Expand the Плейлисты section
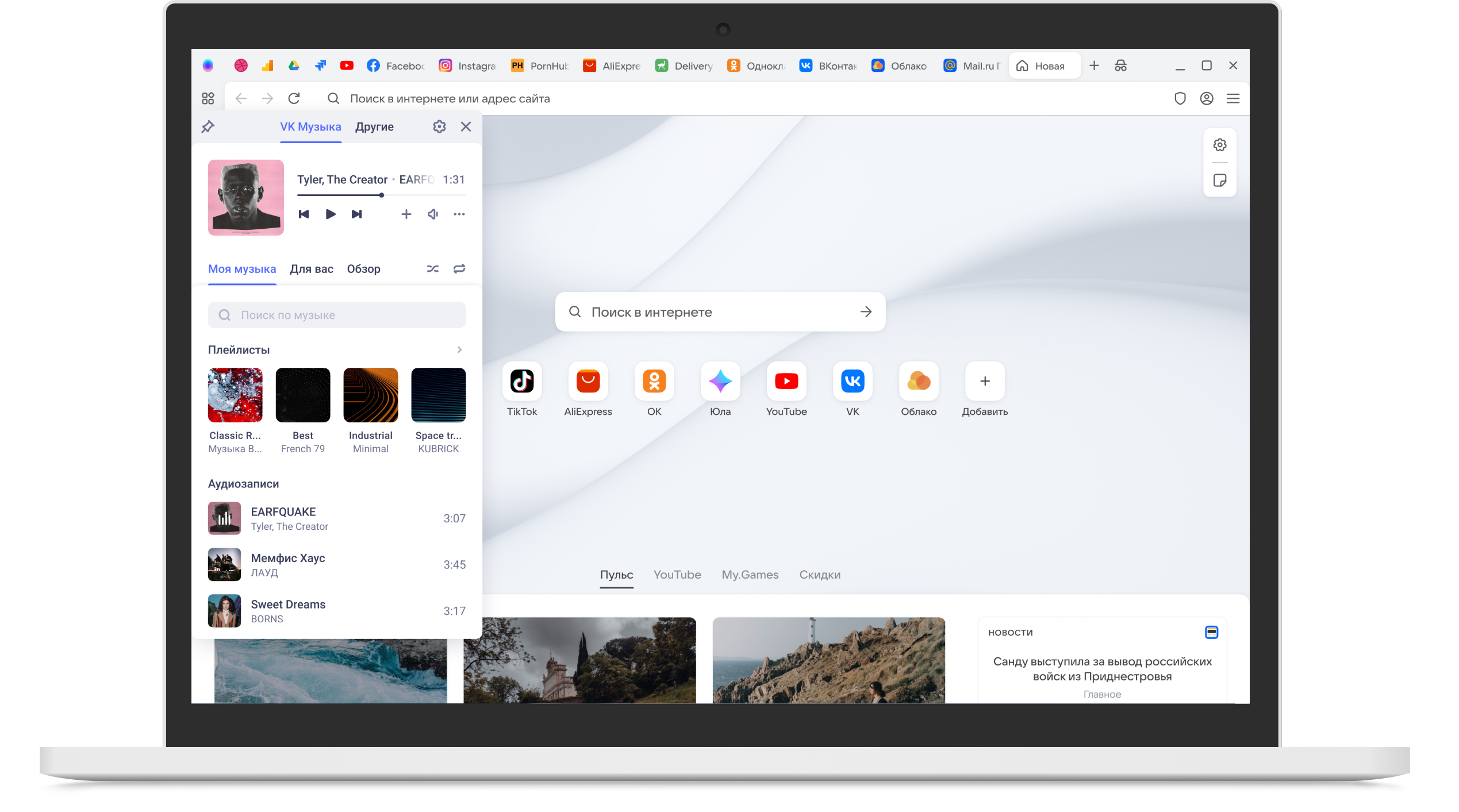 [x=459, y=350]
